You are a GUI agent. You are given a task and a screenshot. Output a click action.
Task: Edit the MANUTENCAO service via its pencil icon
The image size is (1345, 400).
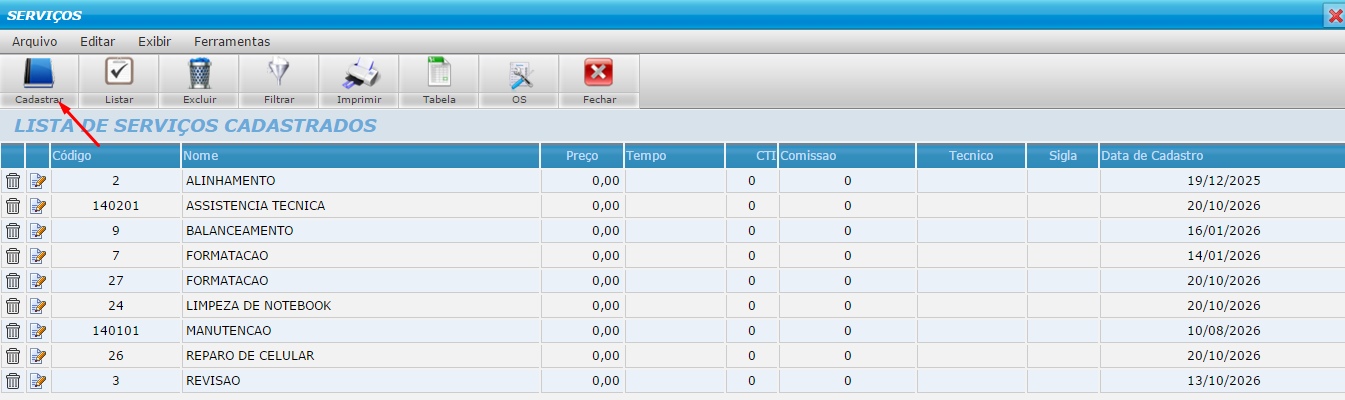(x=38, y=331)
